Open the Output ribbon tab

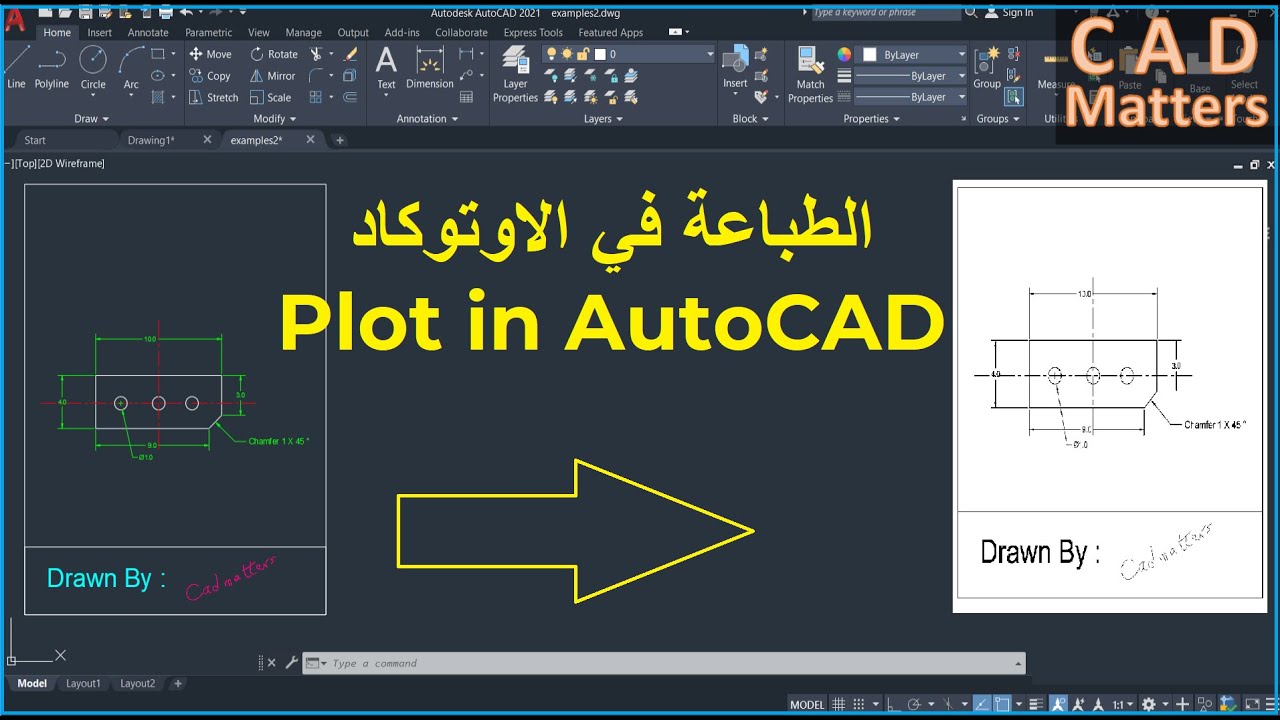coord(353,32)
